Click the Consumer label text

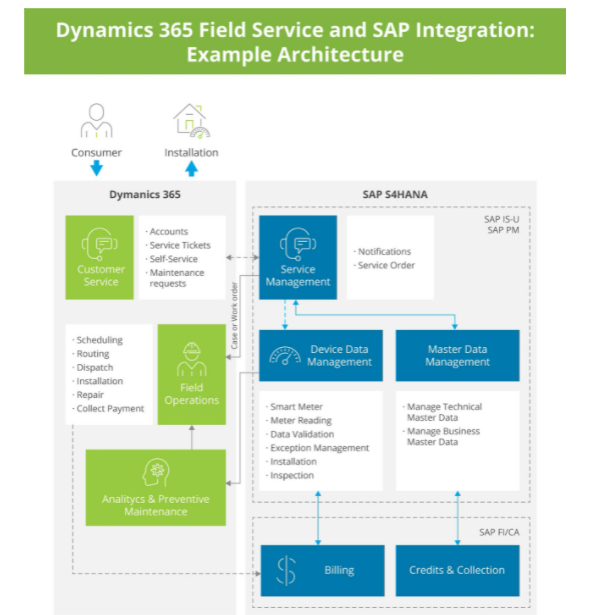point(96,153)
